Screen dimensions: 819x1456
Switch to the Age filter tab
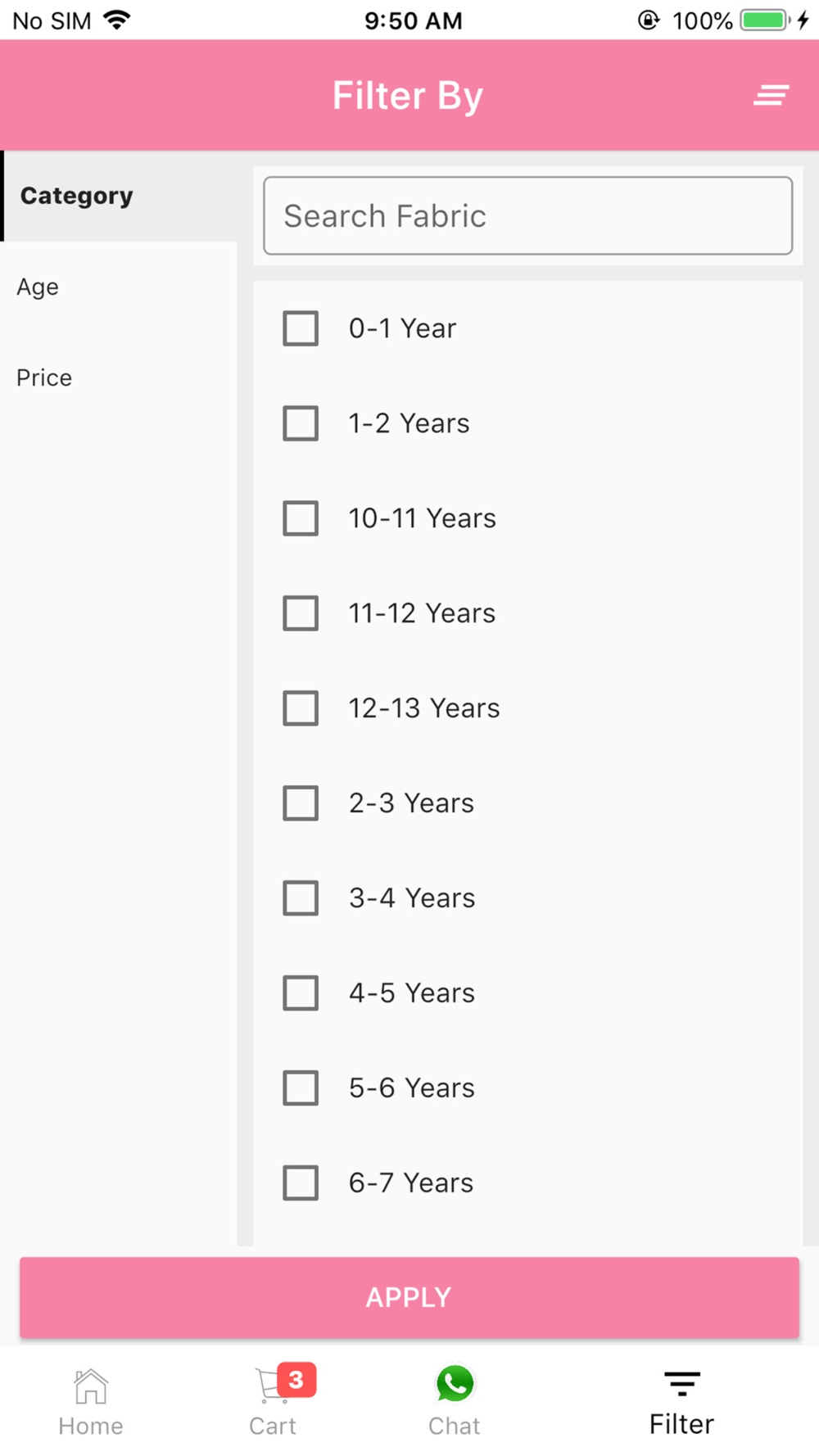point(119,287)
